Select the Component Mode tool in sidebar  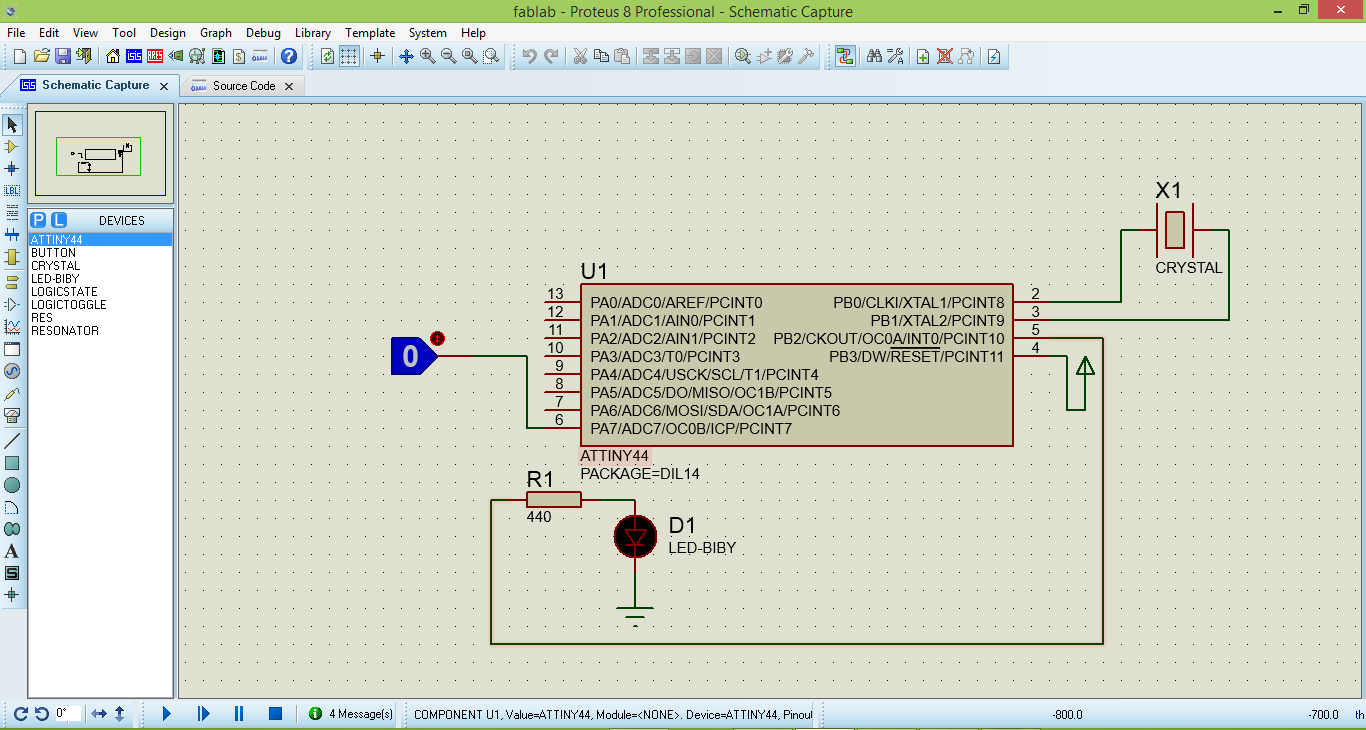(x=12, y=147)
